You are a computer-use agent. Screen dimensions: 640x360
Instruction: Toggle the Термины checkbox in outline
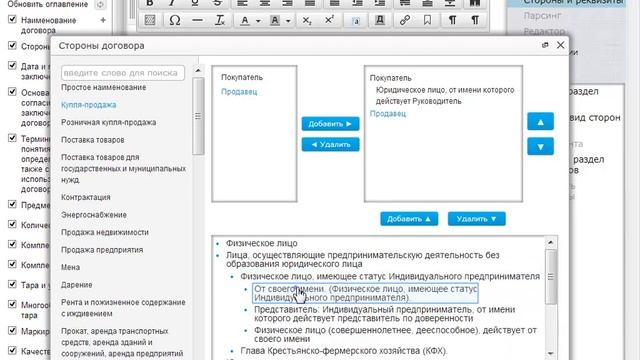coord(12,138)
